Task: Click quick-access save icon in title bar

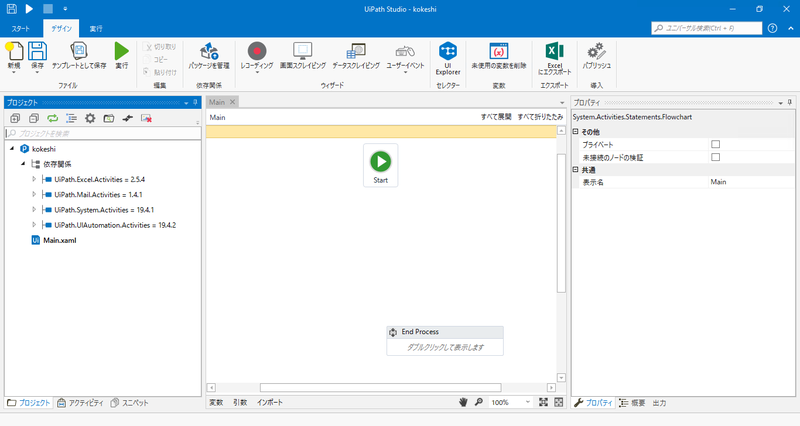Action: 11,9
